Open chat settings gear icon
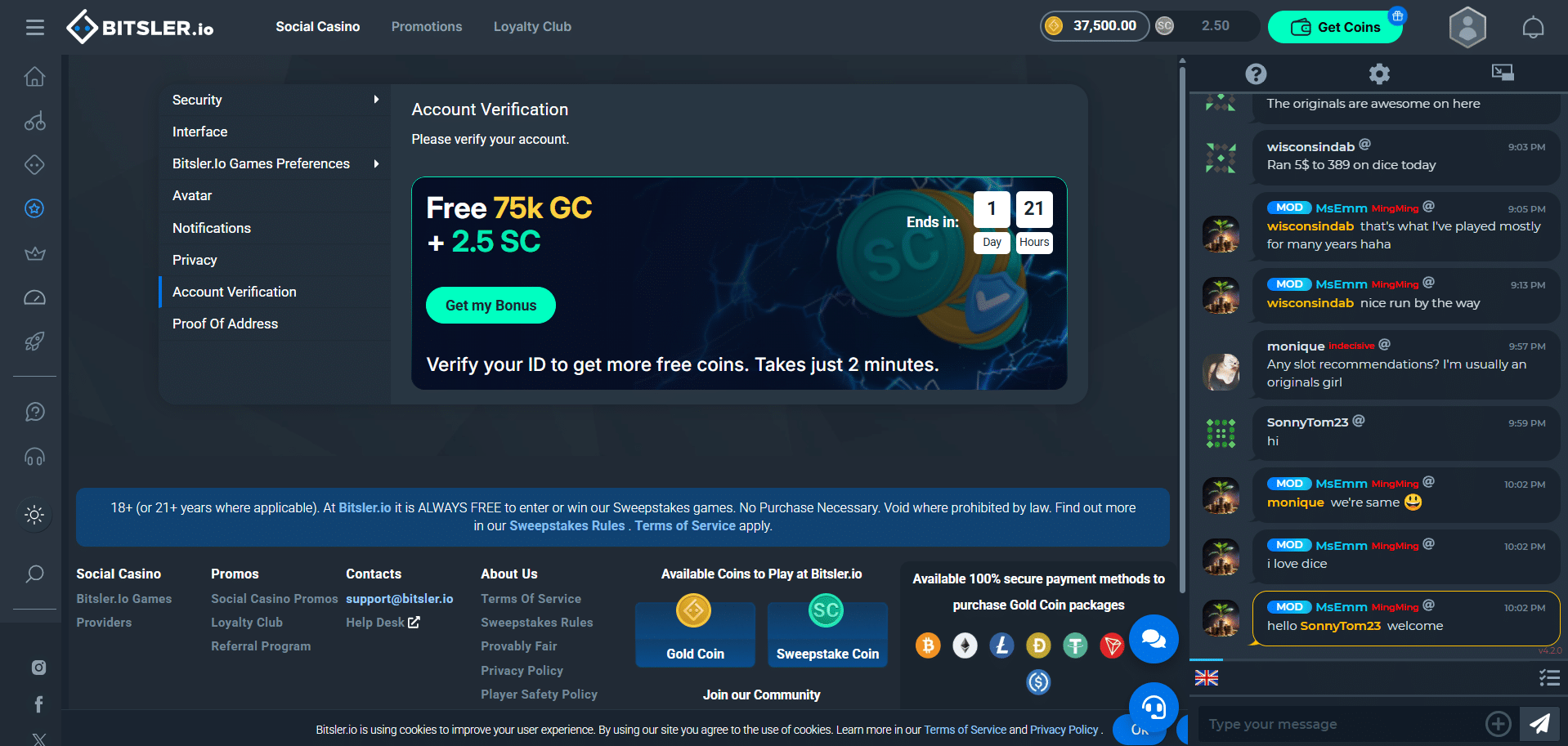The height and width of the screenshot is (746, 1568). click(1379, 74)
